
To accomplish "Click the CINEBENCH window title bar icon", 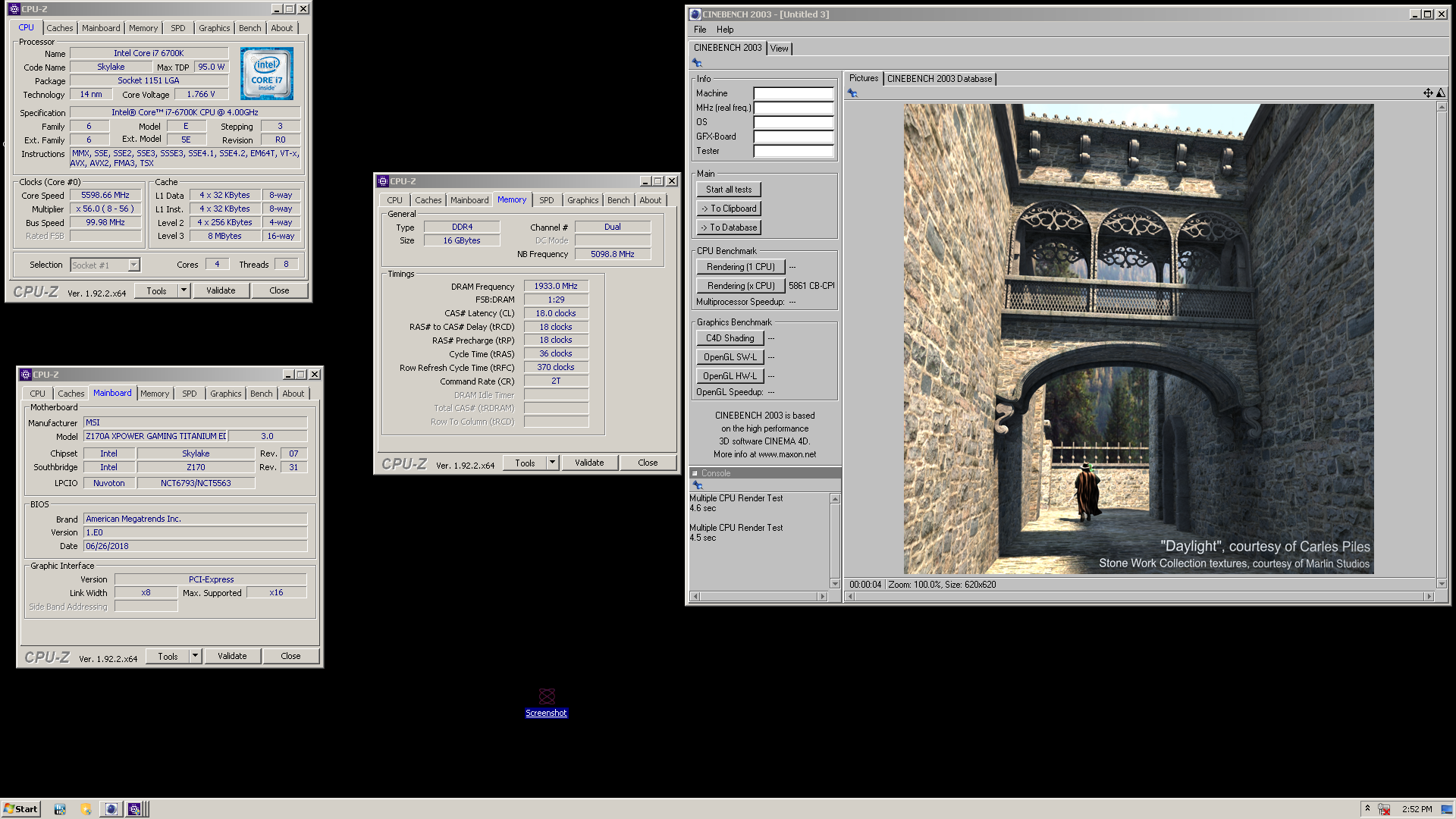I will click(x=695, y=14).
